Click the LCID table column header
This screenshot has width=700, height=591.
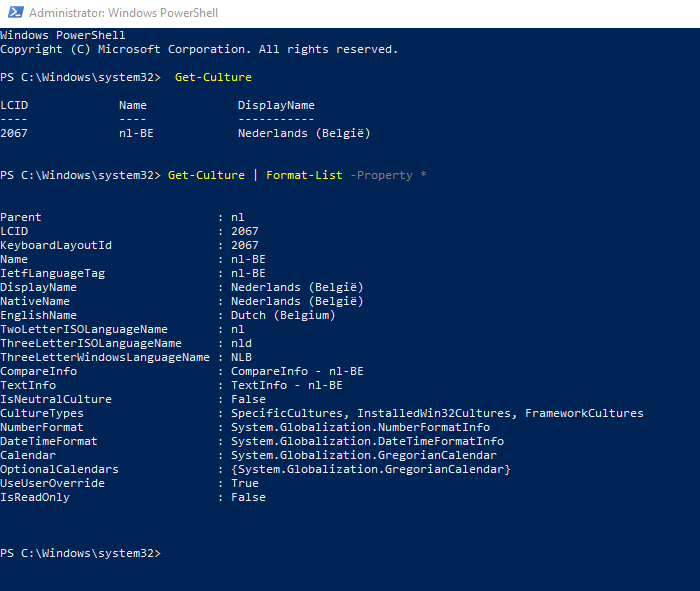coord(14,105)
